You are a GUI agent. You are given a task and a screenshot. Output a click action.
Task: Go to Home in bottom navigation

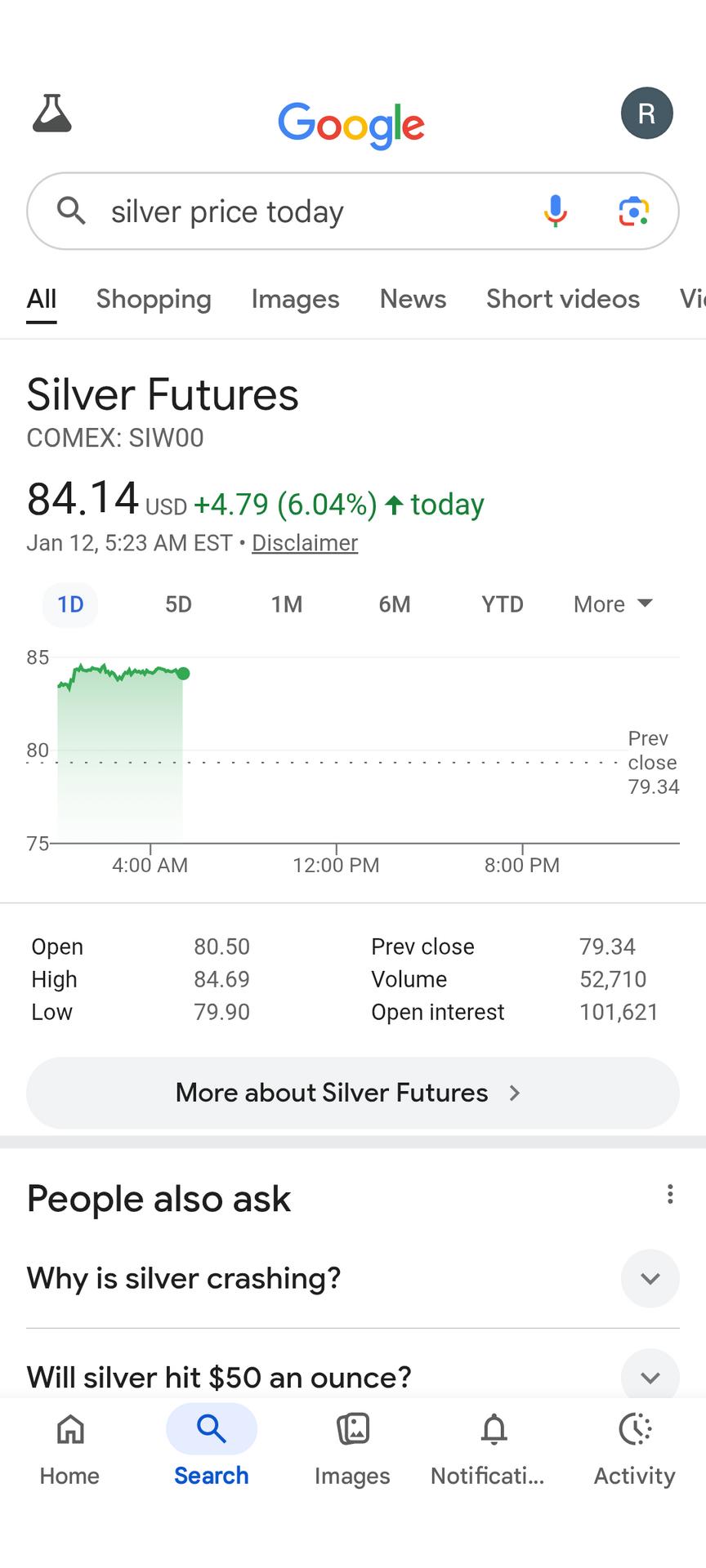70,1447
